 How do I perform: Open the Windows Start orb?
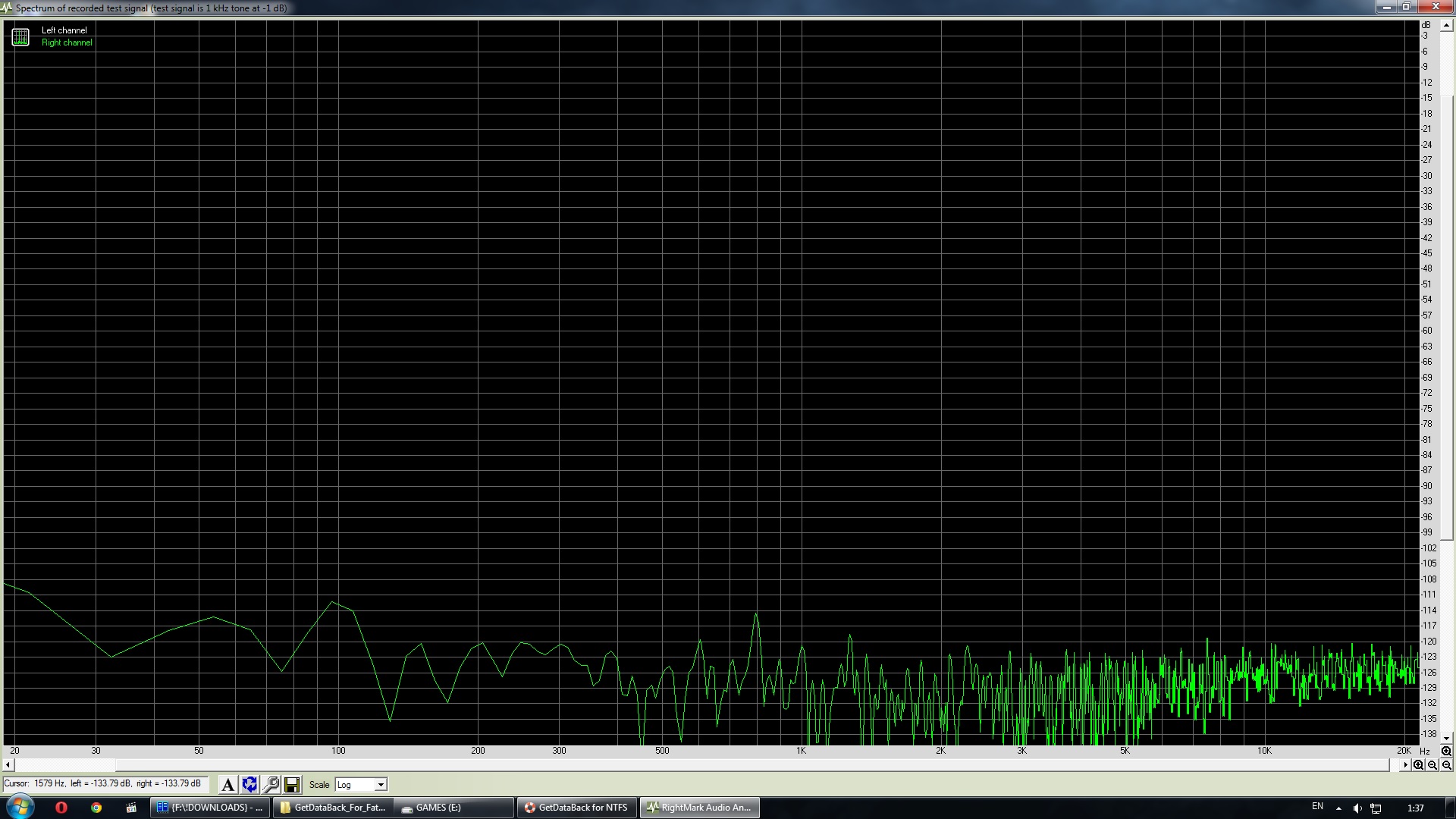[20, 807]
